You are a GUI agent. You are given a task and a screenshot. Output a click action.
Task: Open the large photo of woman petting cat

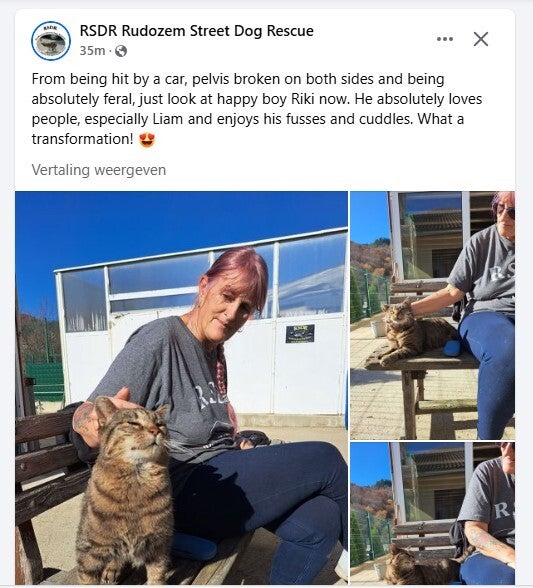point(181,388)
